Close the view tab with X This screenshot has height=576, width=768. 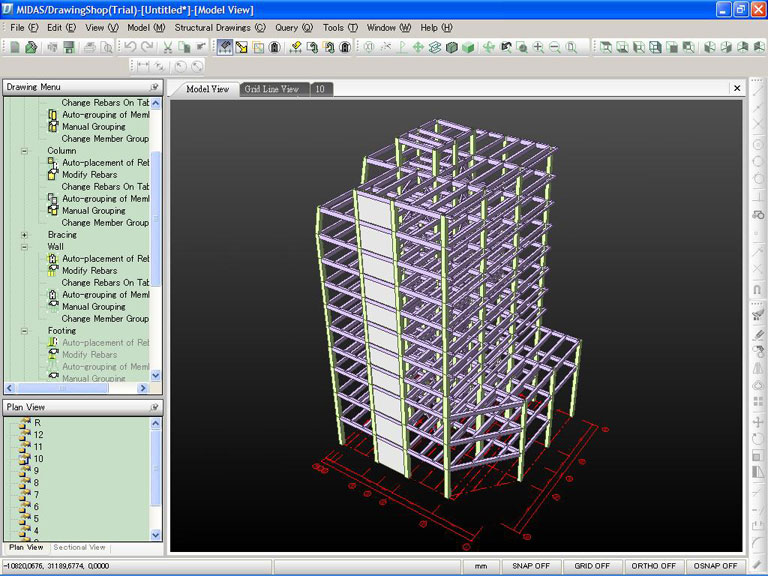tap(737, 88)
